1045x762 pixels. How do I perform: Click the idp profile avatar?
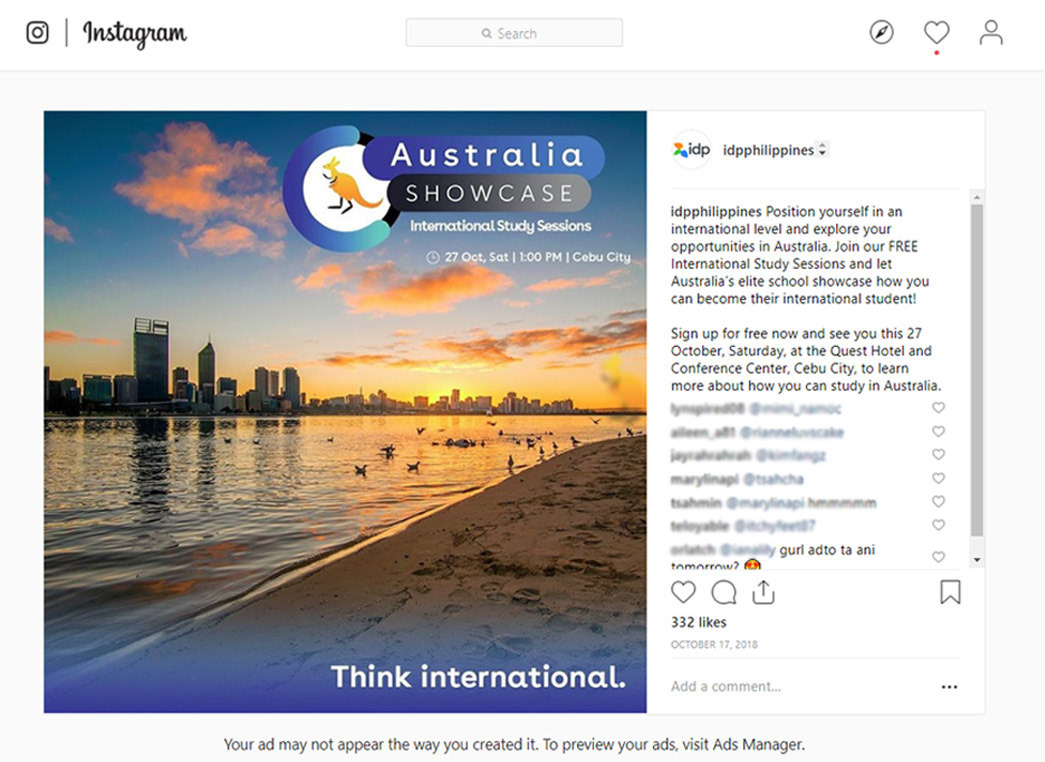tap(691, 150)
